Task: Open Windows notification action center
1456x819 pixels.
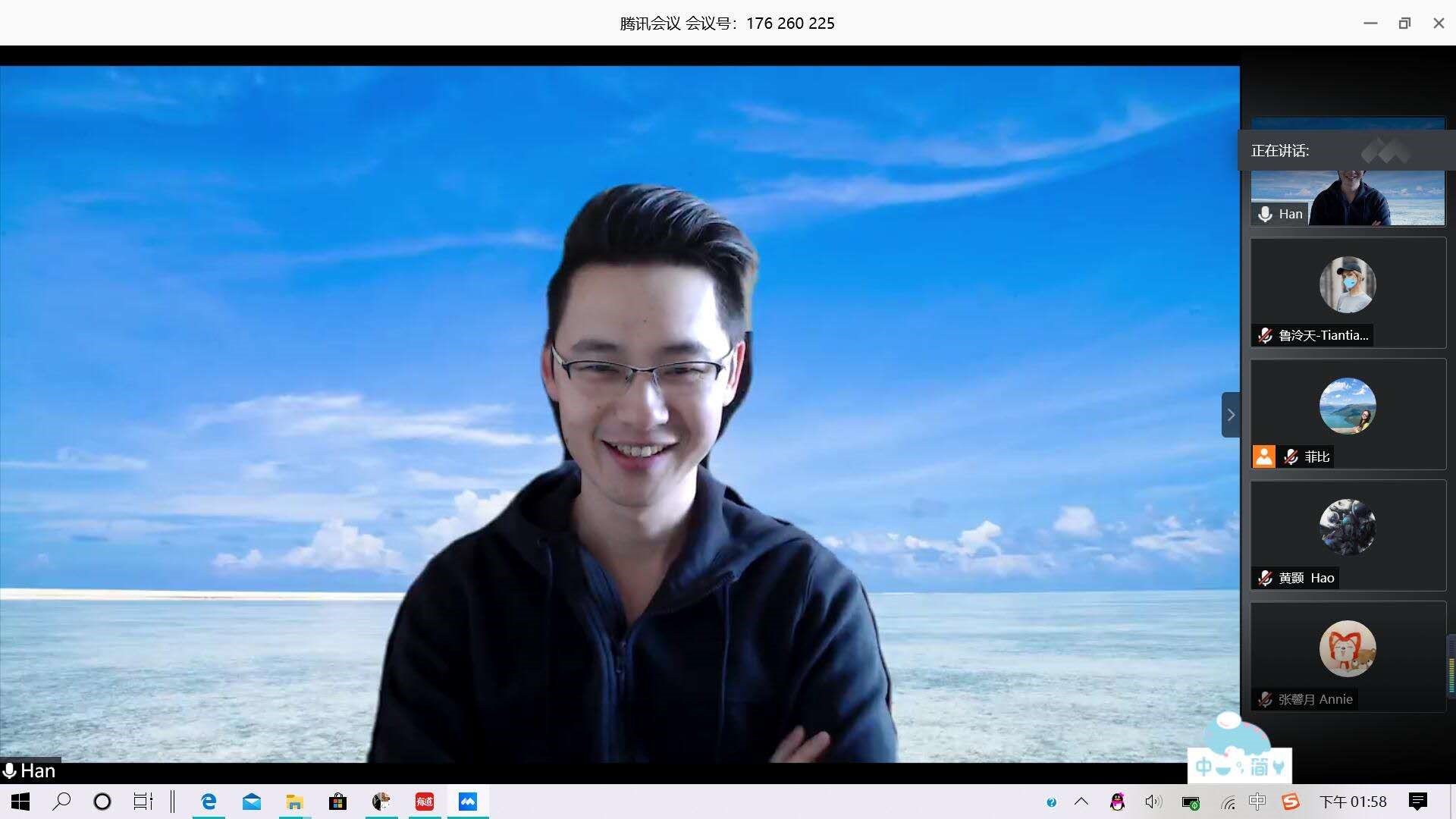Action: click(x=1417, y=802)
